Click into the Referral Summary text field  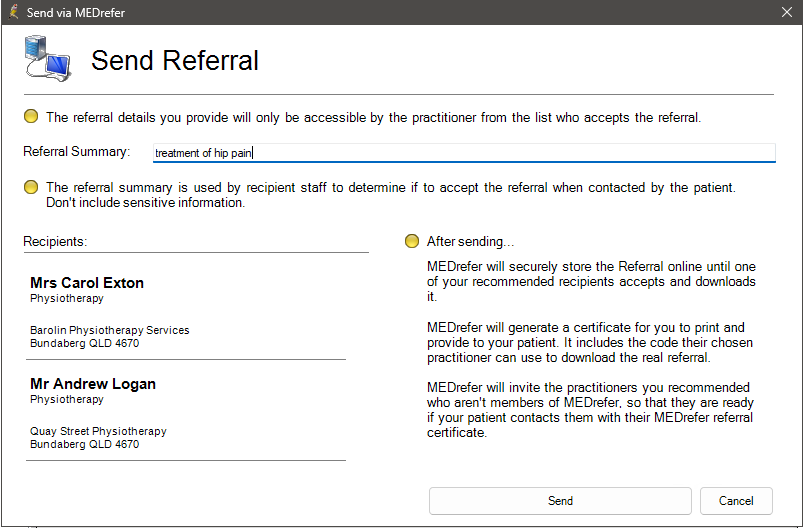pyautogui.click(x=464, y=153)
